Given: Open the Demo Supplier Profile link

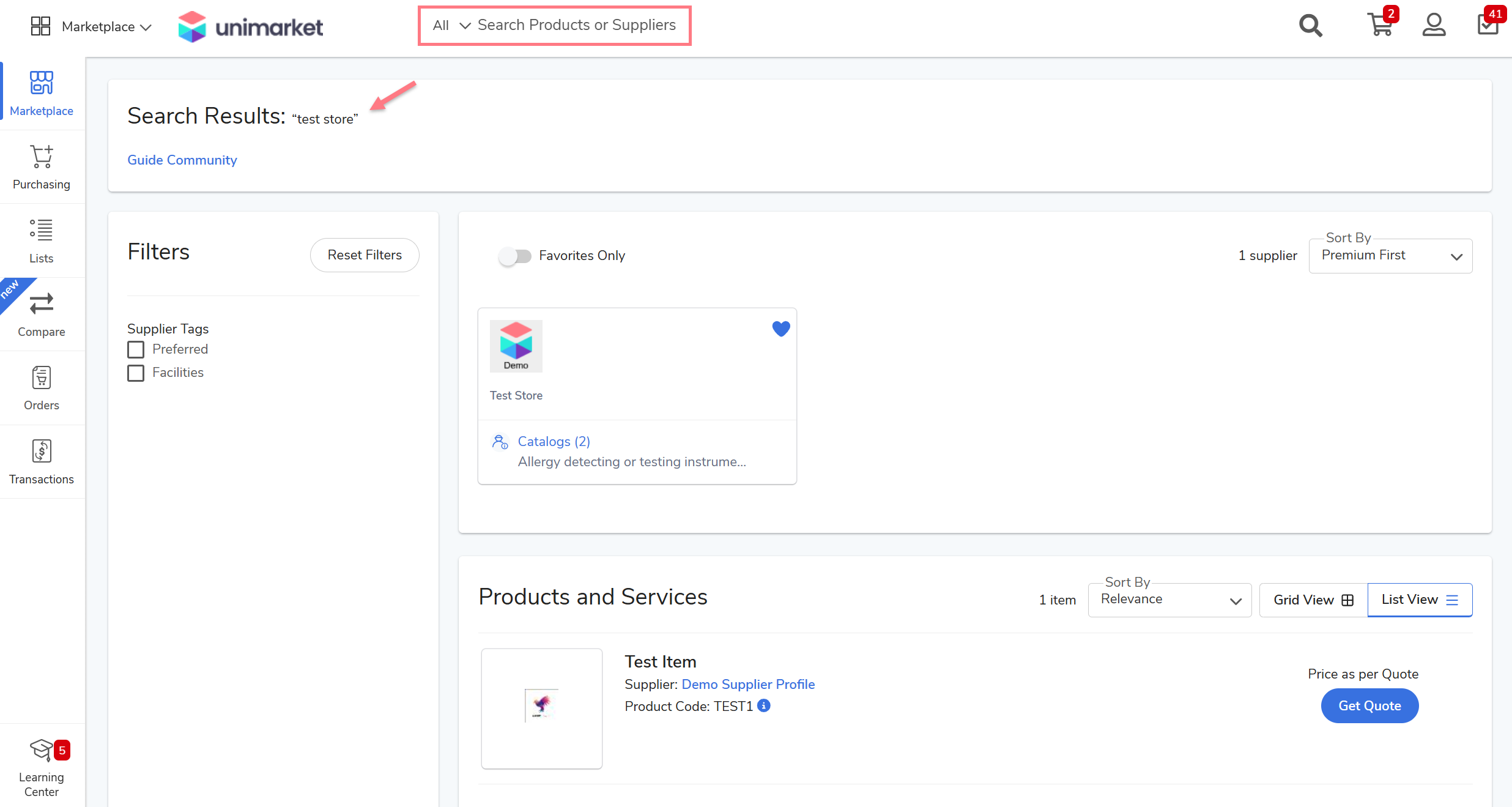Looking at the screenshot, I should pos(747,684).
